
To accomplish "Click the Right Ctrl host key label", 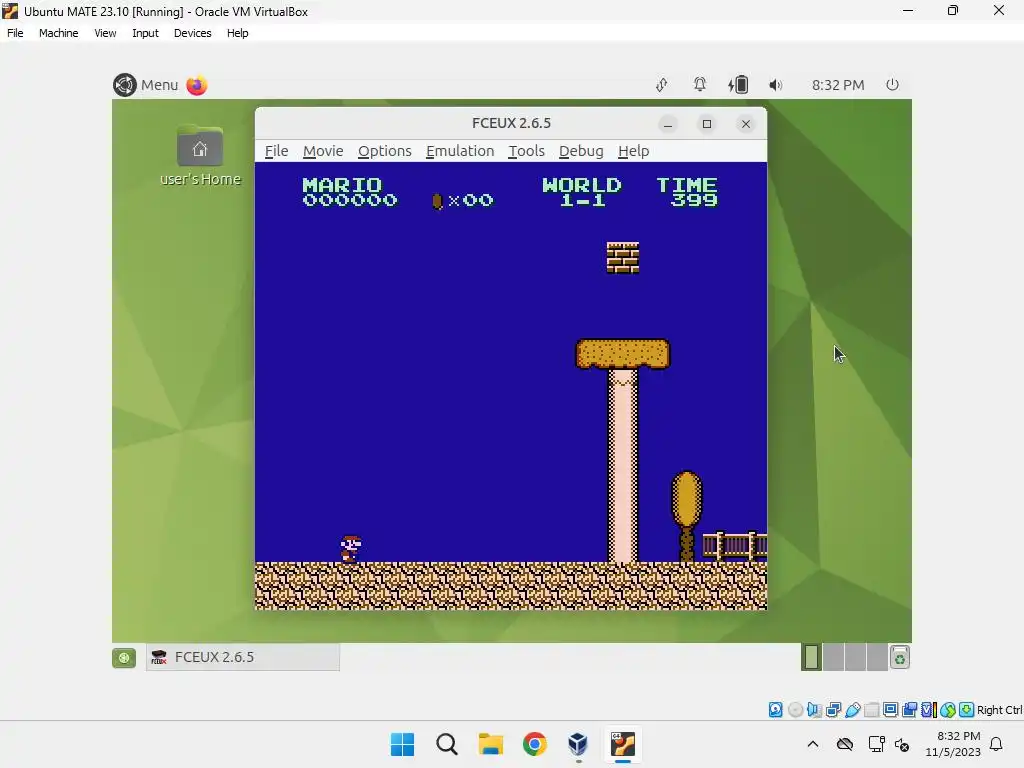I will (x=999, y=710).
